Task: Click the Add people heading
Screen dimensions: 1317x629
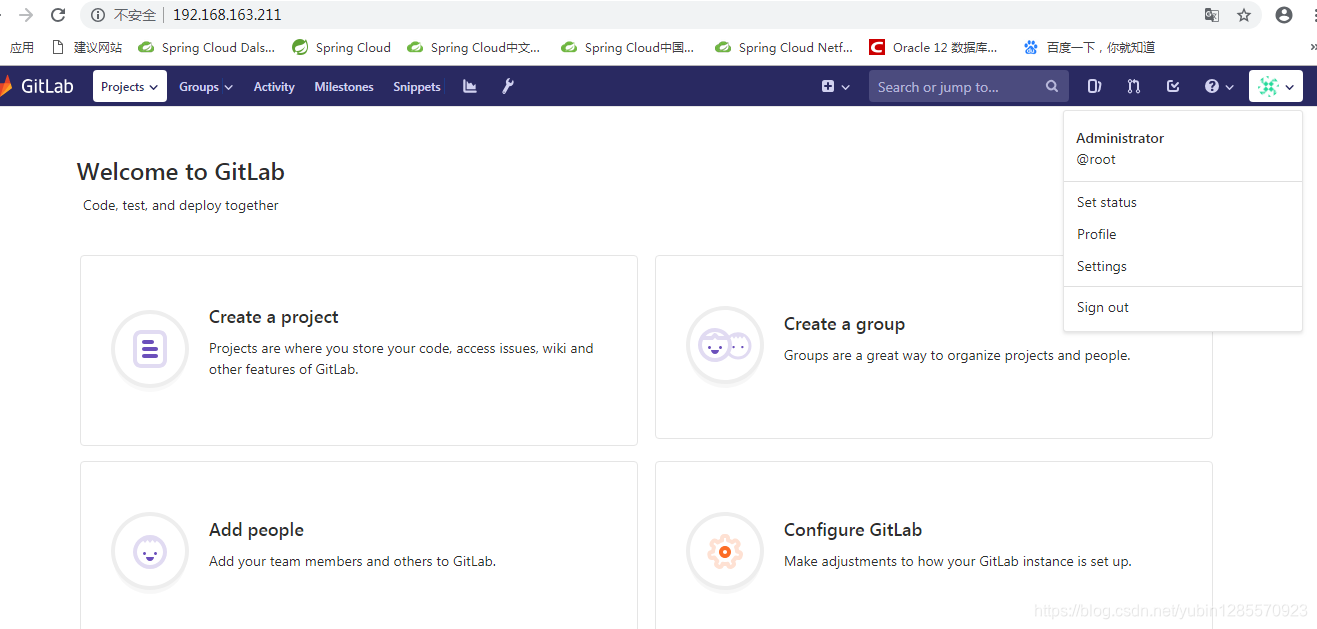Action: 256,530
